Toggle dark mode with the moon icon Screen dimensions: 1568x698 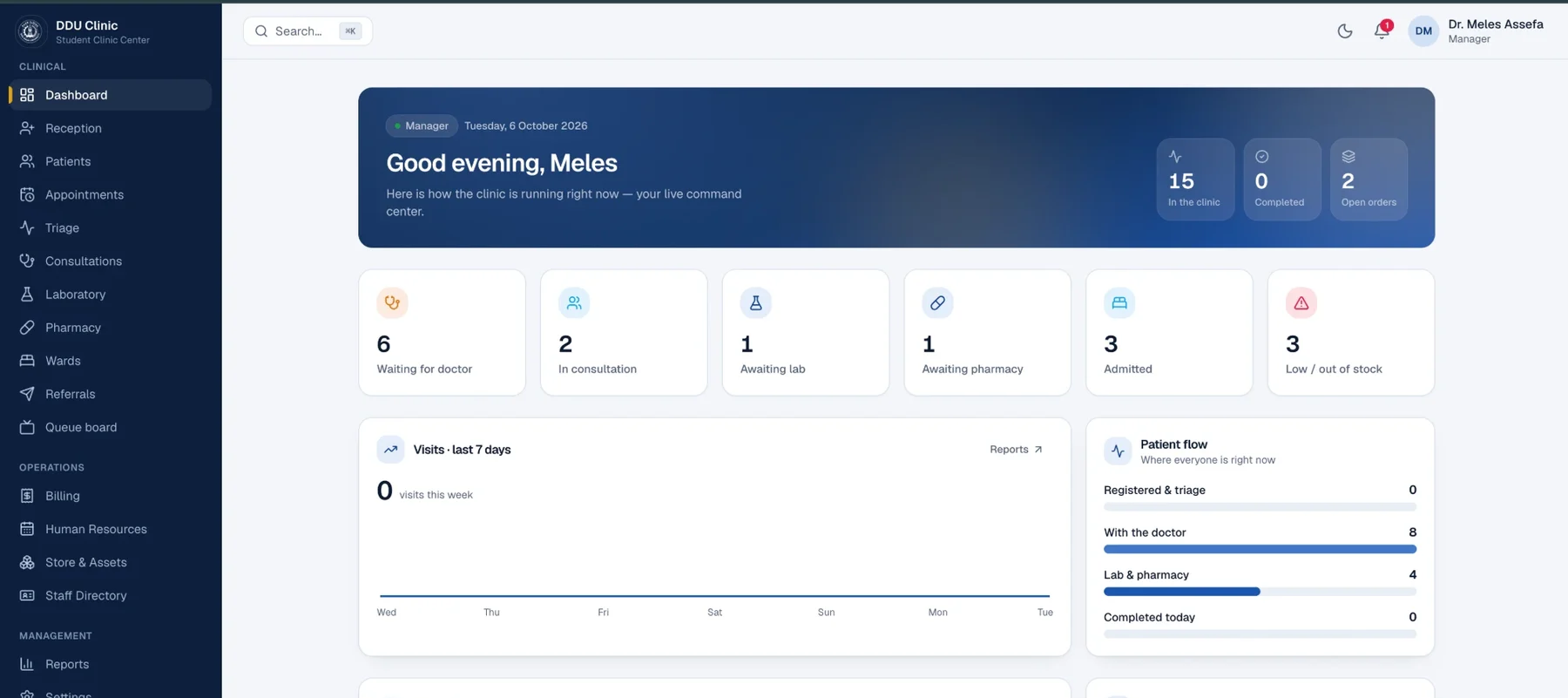point(1345,31)
